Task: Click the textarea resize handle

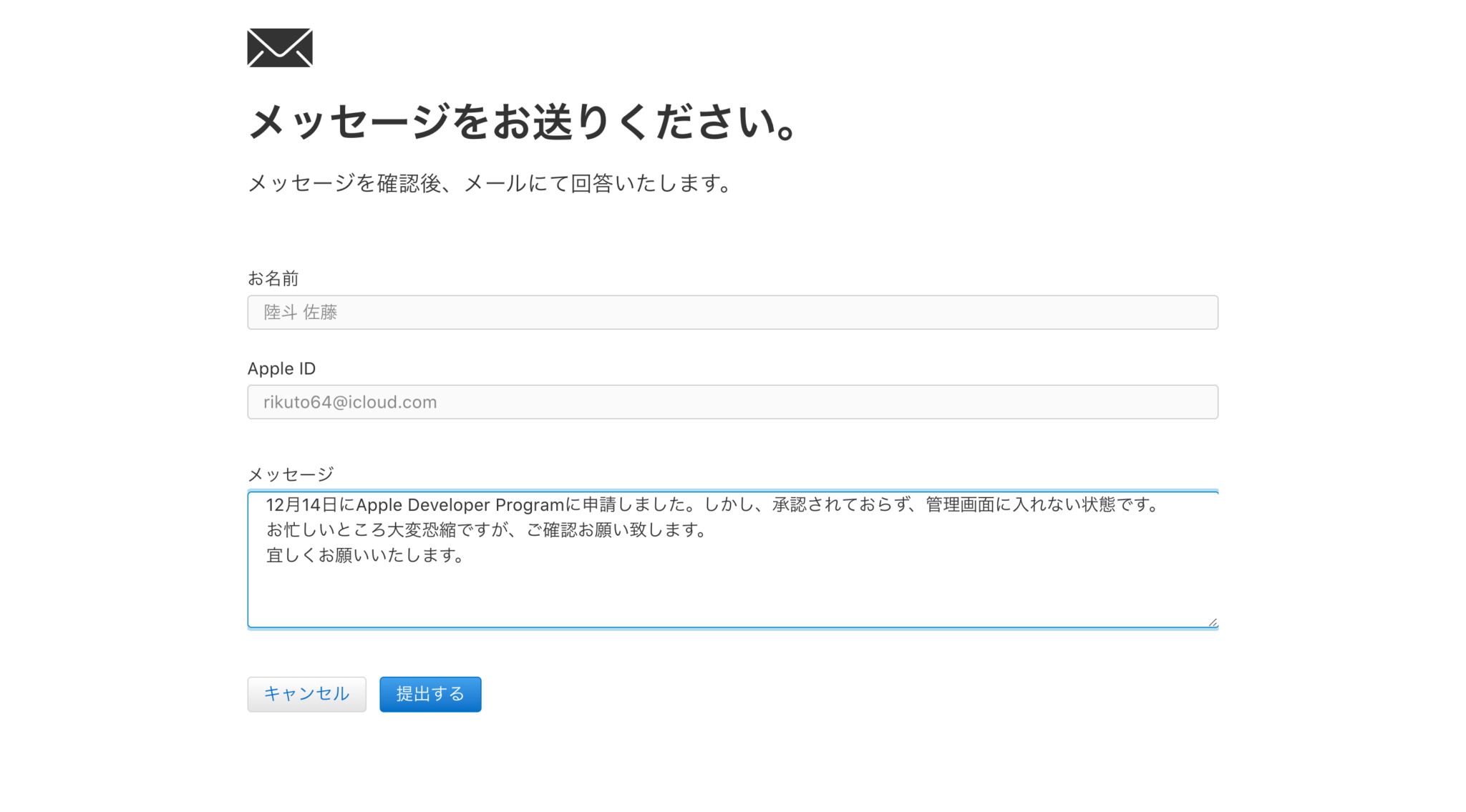Action: (1211, 621)
